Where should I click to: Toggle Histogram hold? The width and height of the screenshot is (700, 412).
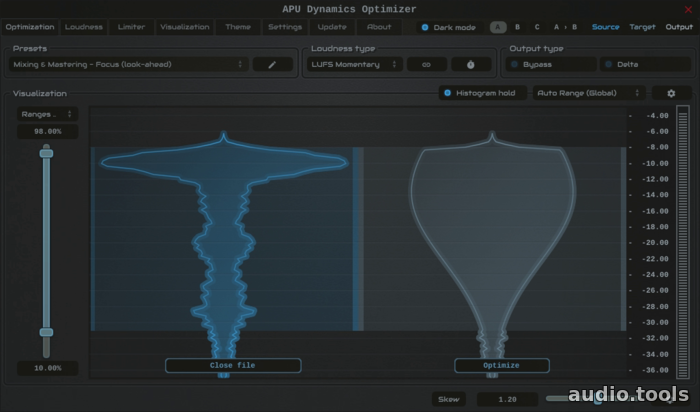(482, 93)
